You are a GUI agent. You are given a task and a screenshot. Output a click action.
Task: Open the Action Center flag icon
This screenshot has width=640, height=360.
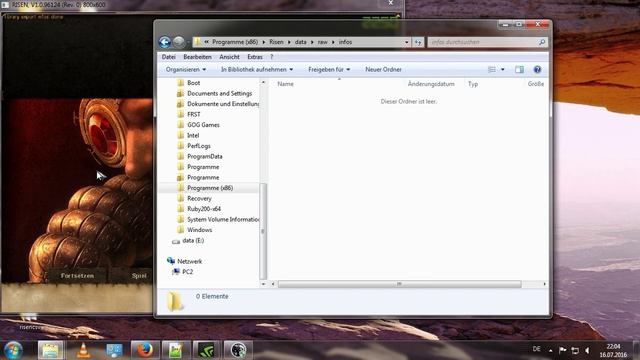(x=562, y=350)
